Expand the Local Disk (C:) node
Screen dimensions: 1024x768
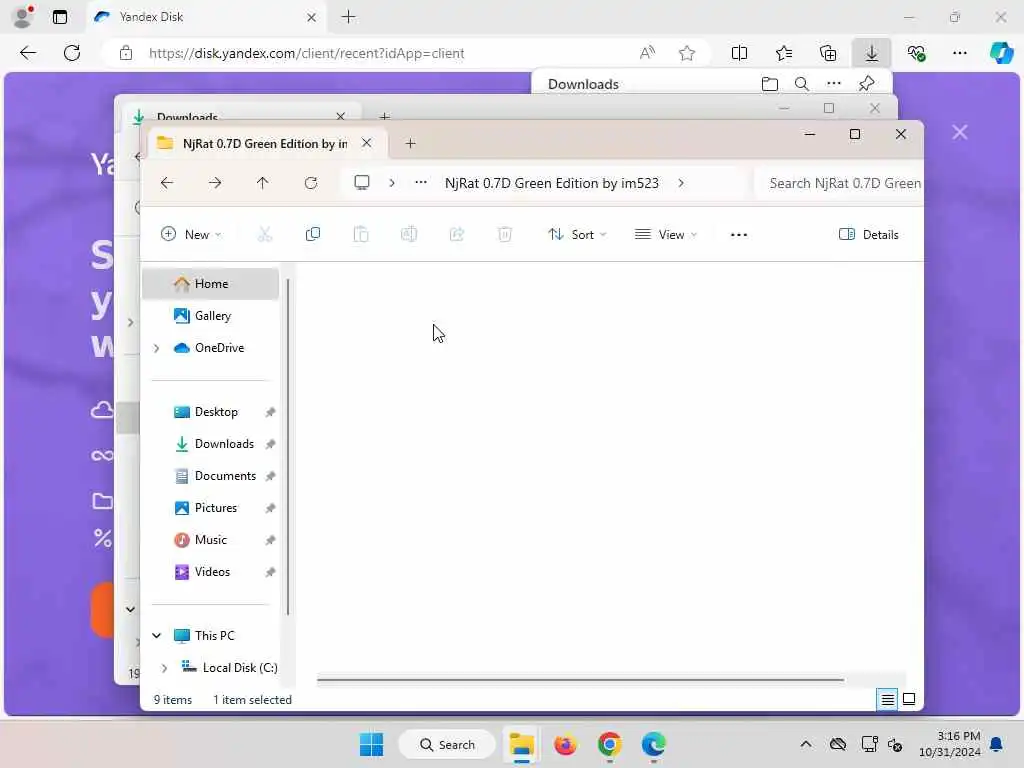165,667
